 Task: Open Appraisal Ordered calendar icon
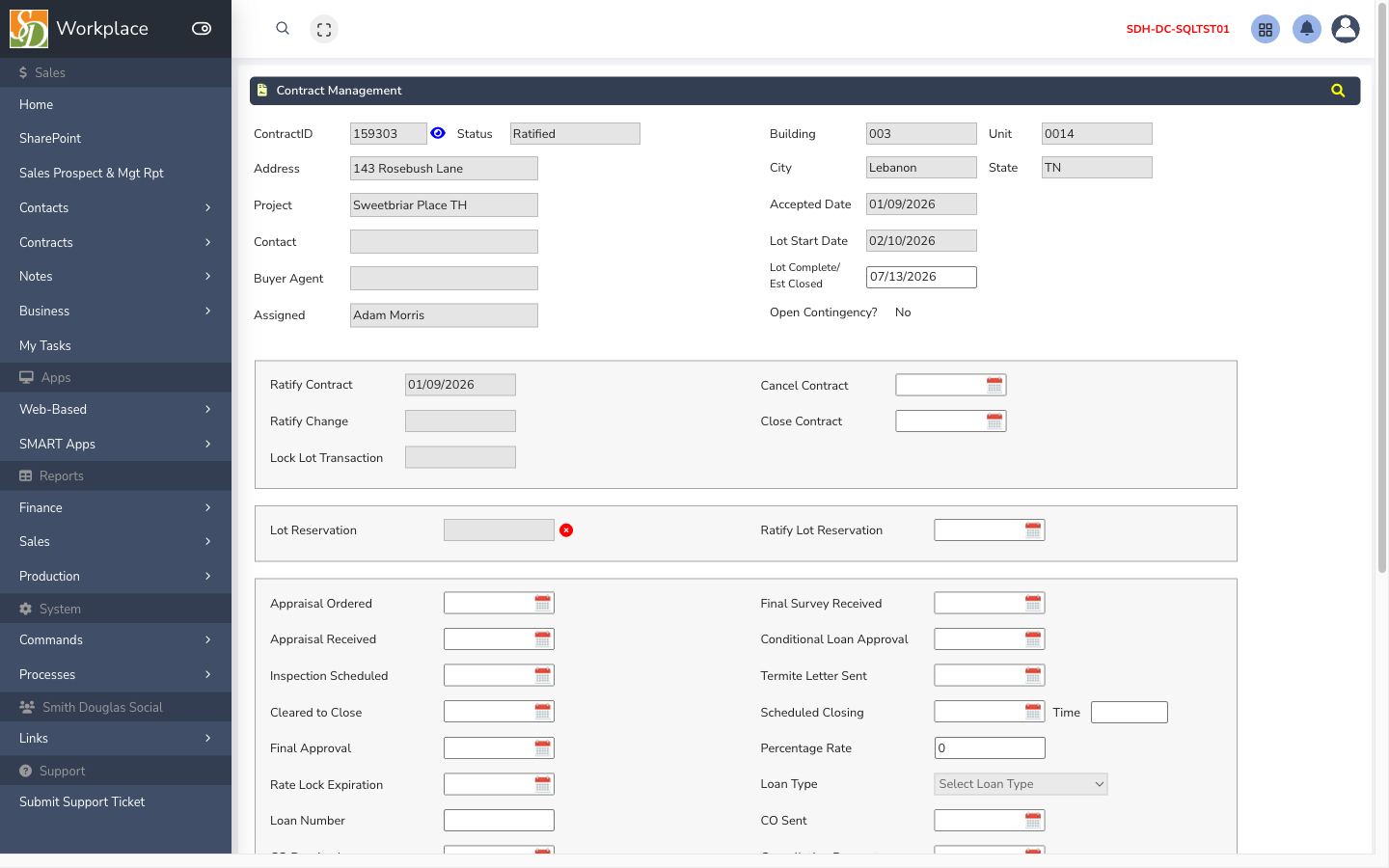[x=543, y=604]
